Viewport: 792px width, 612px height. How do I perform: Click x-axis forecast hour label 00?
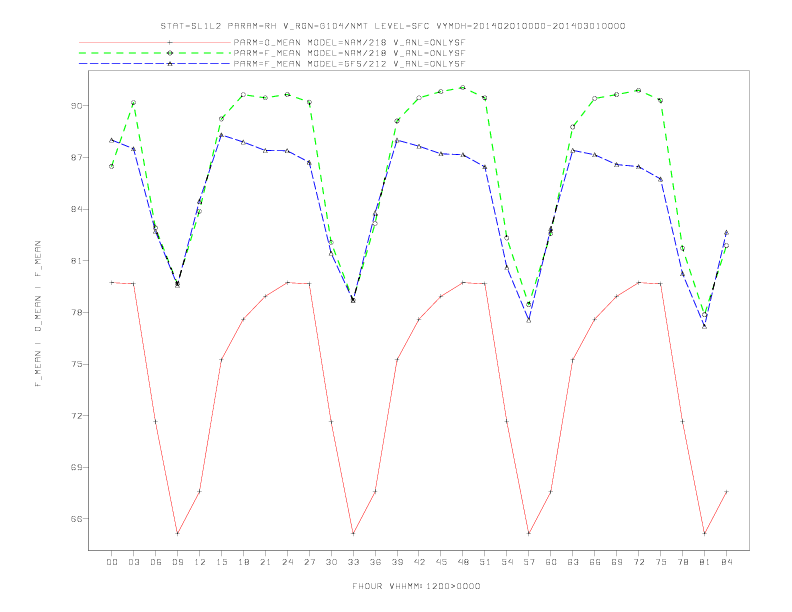point(112,562)
